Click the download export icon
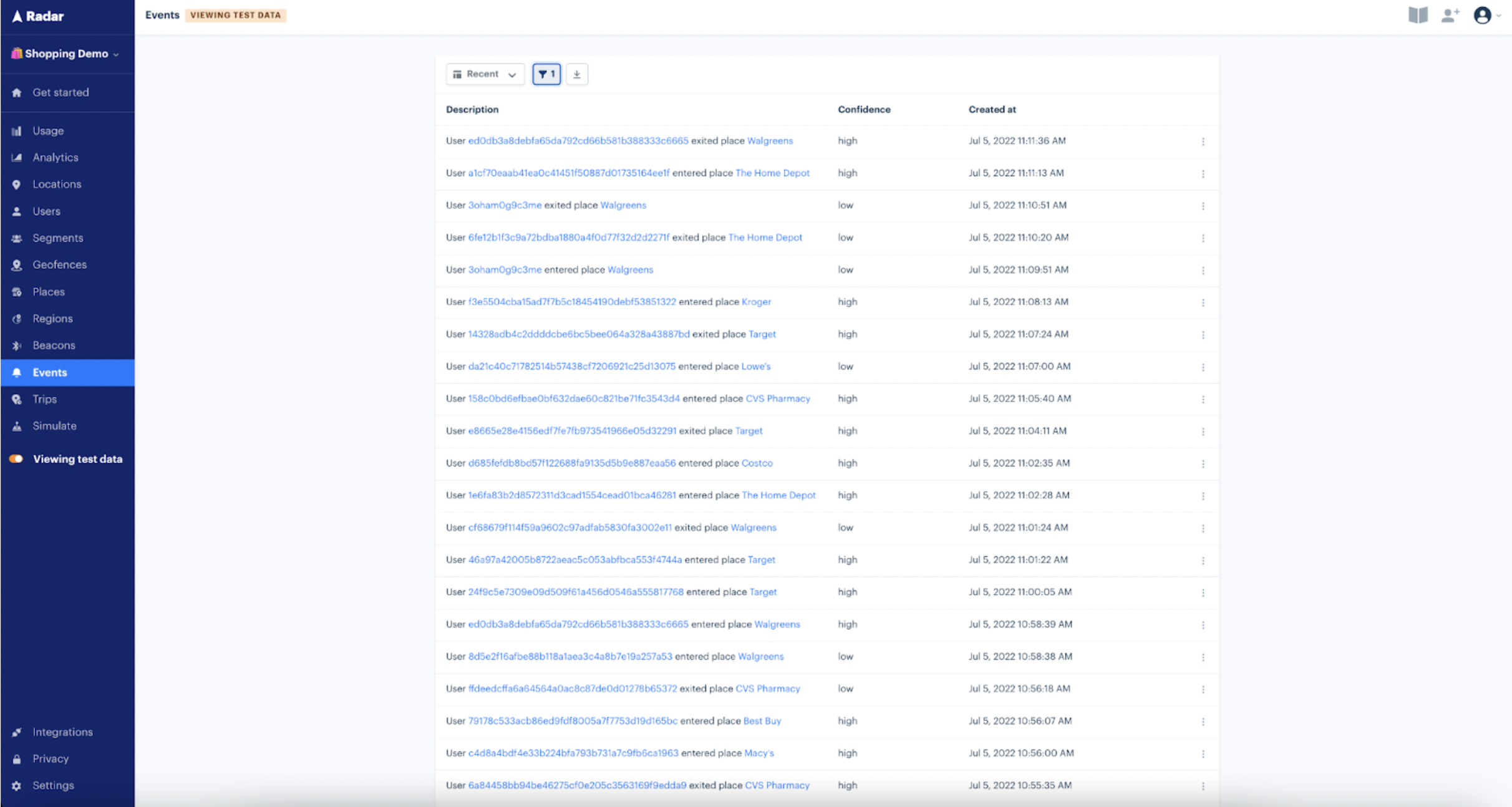This screenshot has width=1512, height=807. (577, 74)
